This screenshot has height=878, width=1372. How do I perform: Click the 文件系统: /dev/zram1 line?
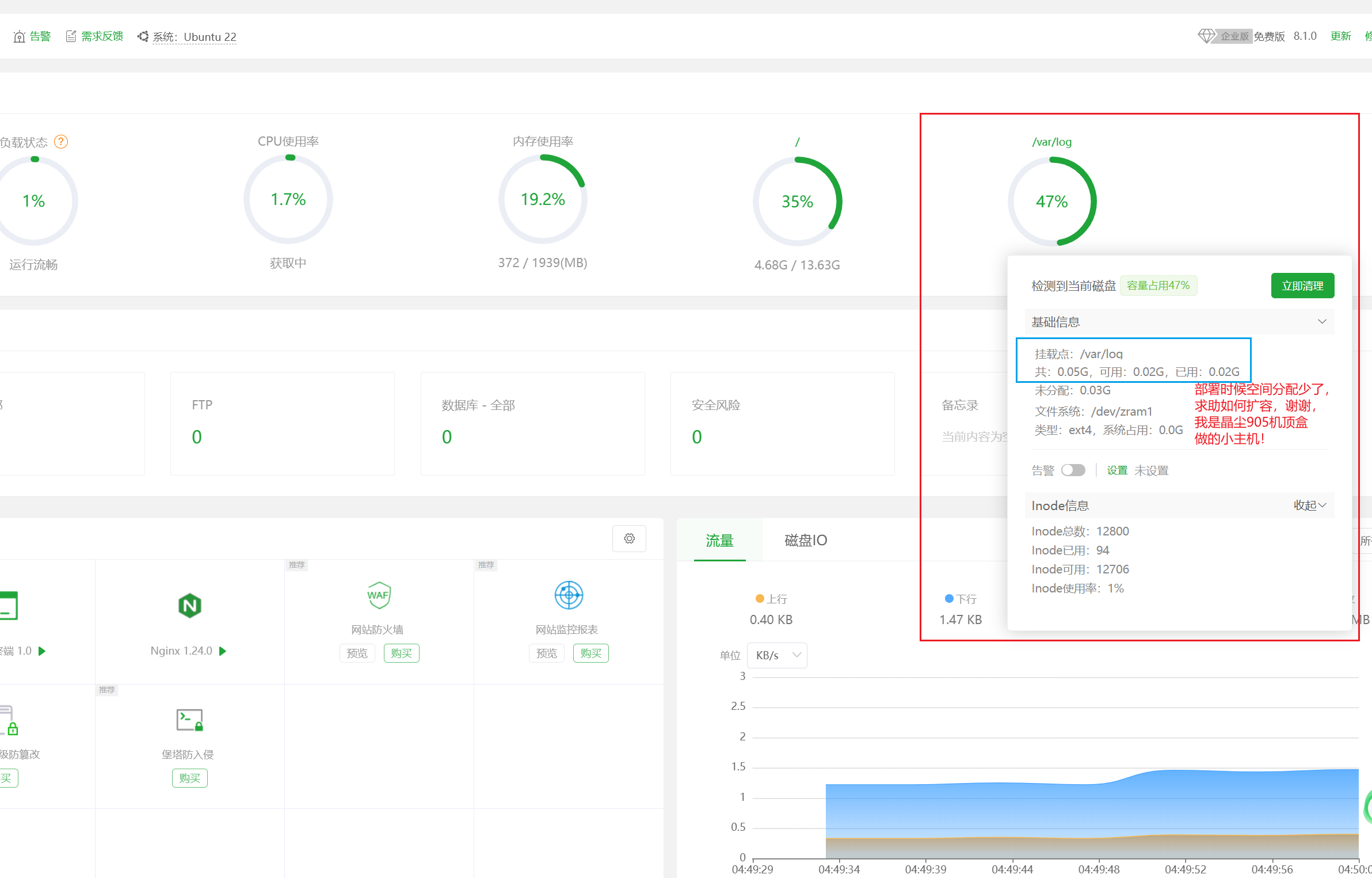pyautogui.click(x=1093, y=411)
